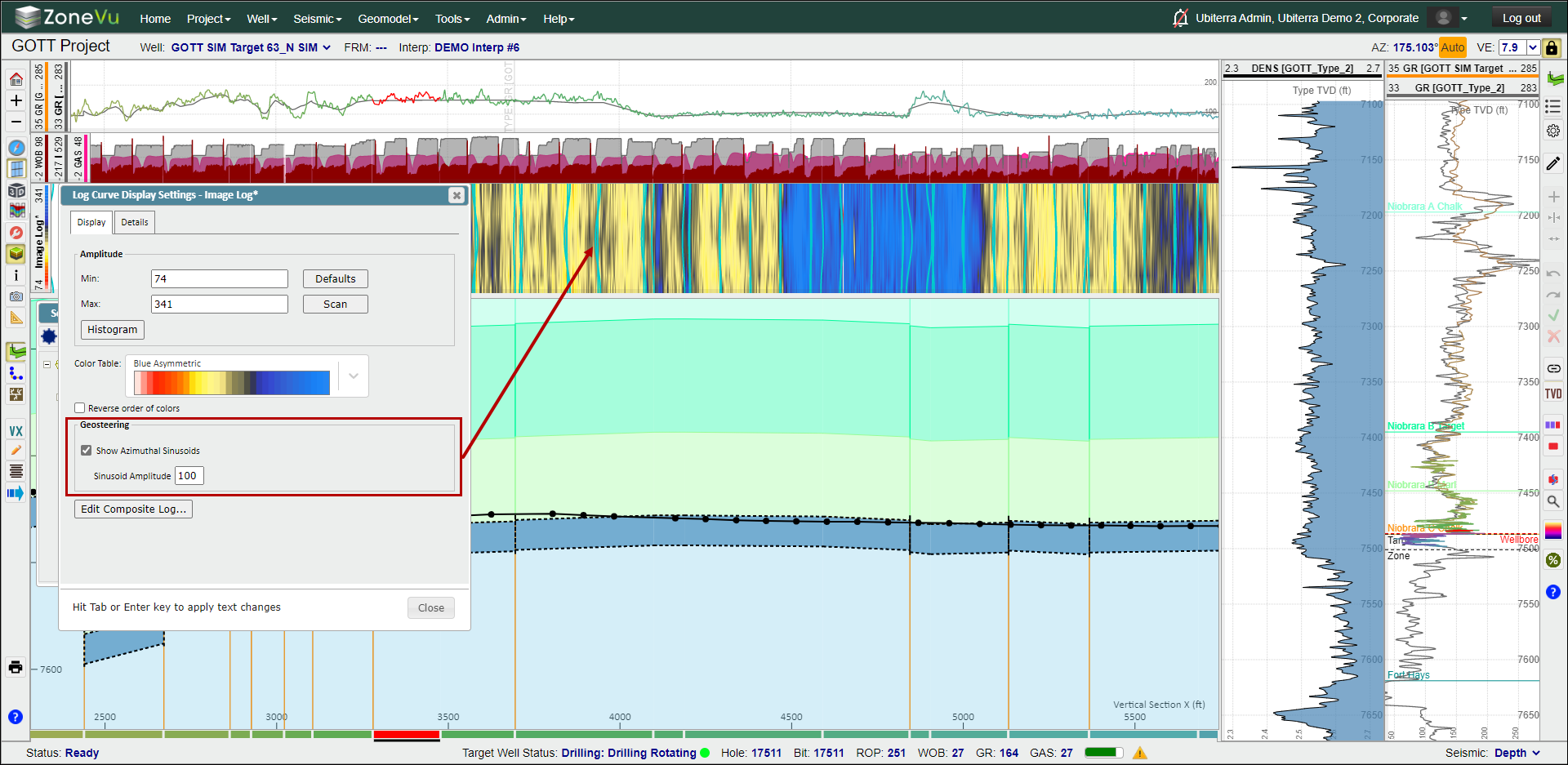
Task: Click the link chain icon
Action: coord(1553,368)
